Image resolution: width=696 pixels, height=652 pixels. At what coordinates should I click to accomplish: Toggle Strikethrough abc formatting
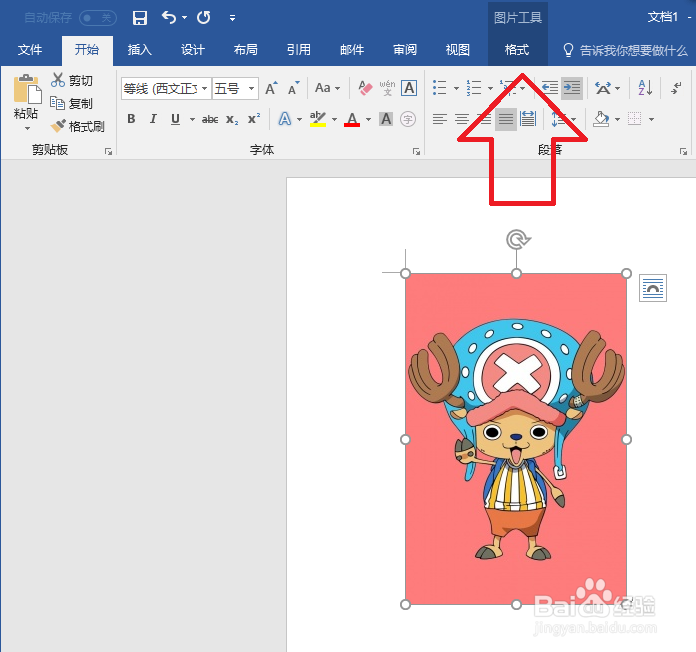click(x=210, y=119)
